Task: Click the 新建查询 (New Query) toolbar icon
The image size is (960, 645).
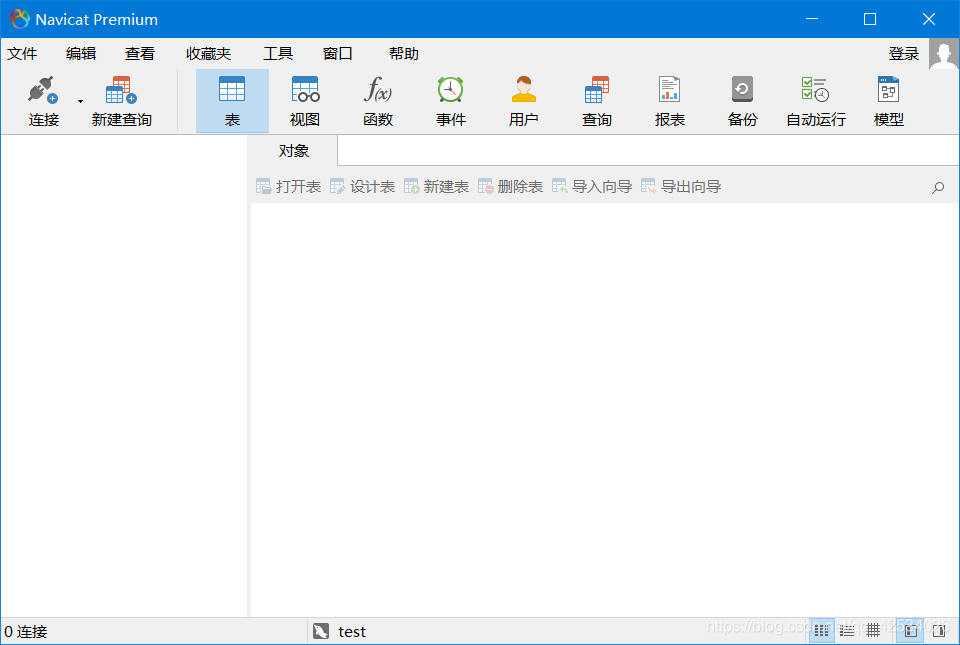Action: pos(121,90)
